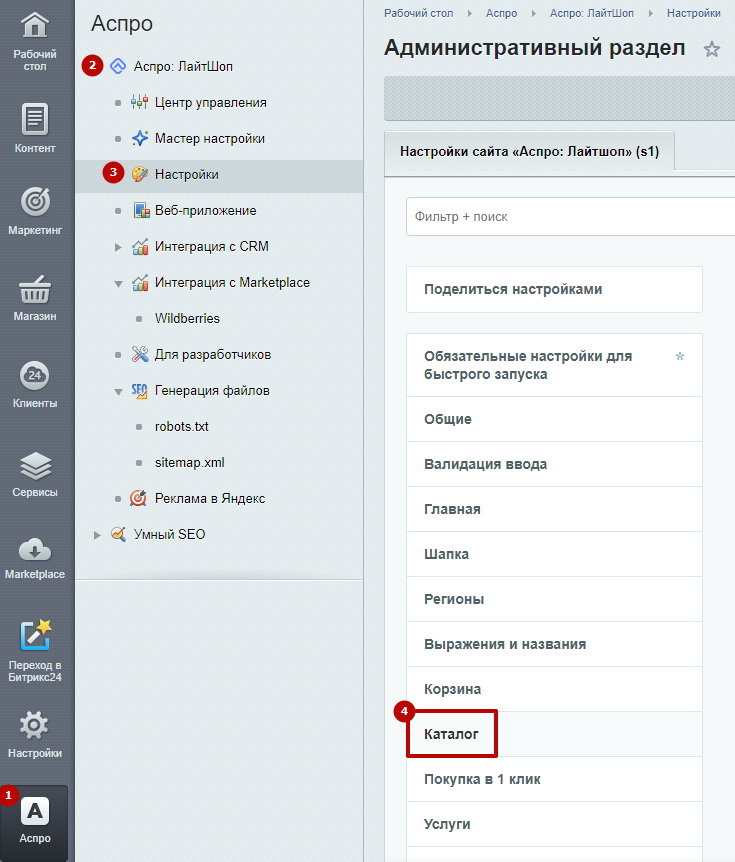
Task: Open the Корзина settings section
Action: tap(554, 689)
